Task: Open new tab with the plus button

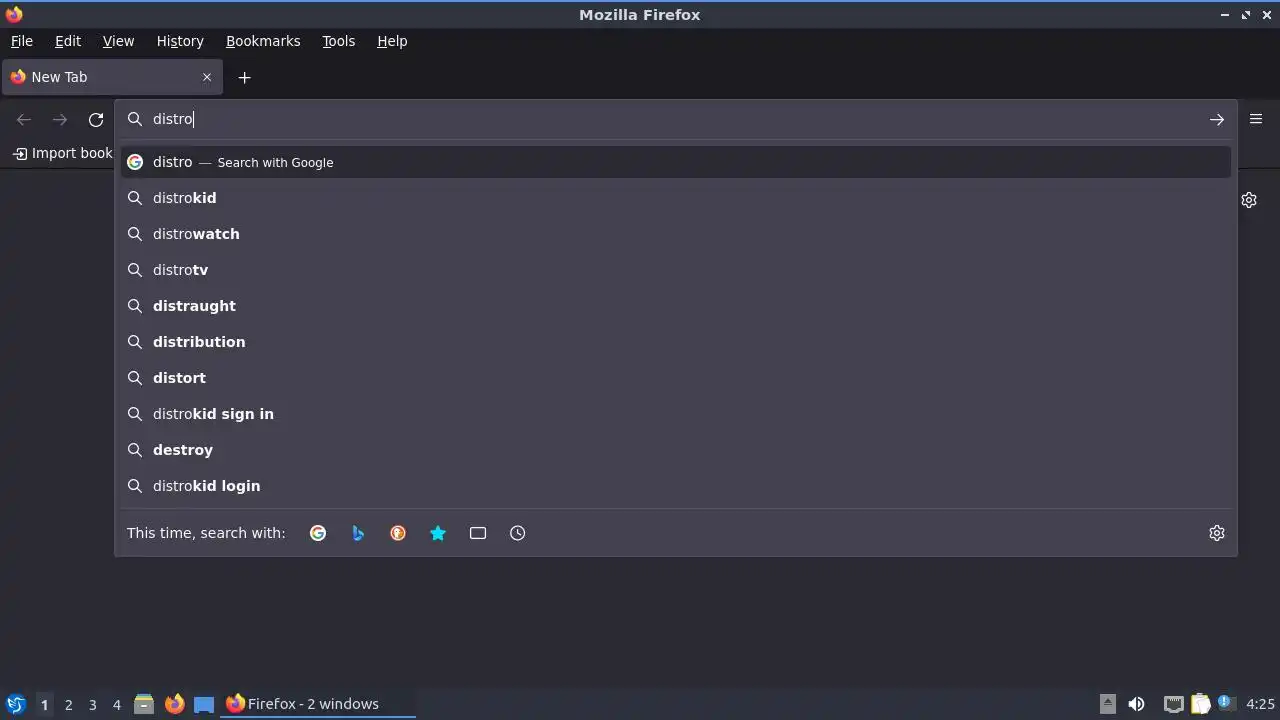Action: tap(245, 77)
